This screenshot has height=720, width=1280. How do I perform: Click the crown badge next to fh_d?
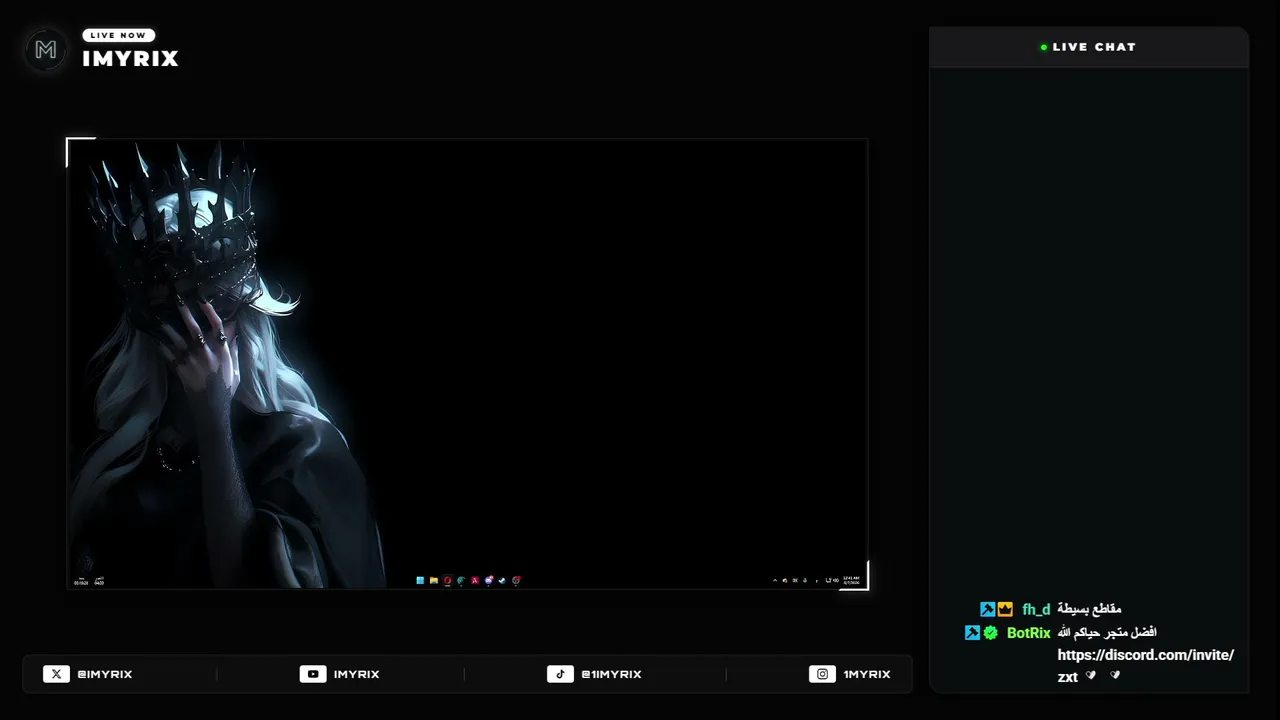[x=1005, y=609]
